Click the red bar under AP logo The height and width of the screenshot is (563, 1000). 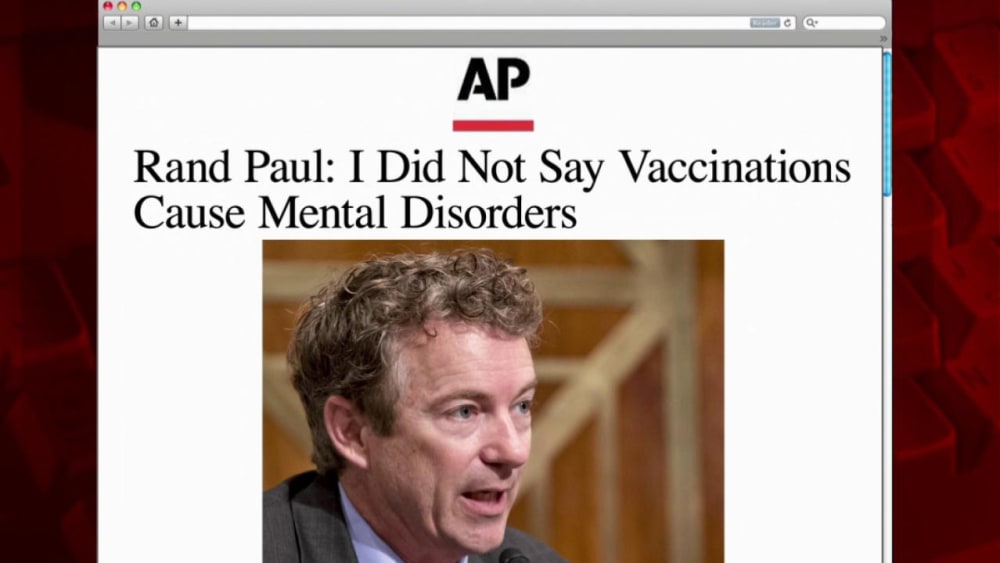[493, 126]
